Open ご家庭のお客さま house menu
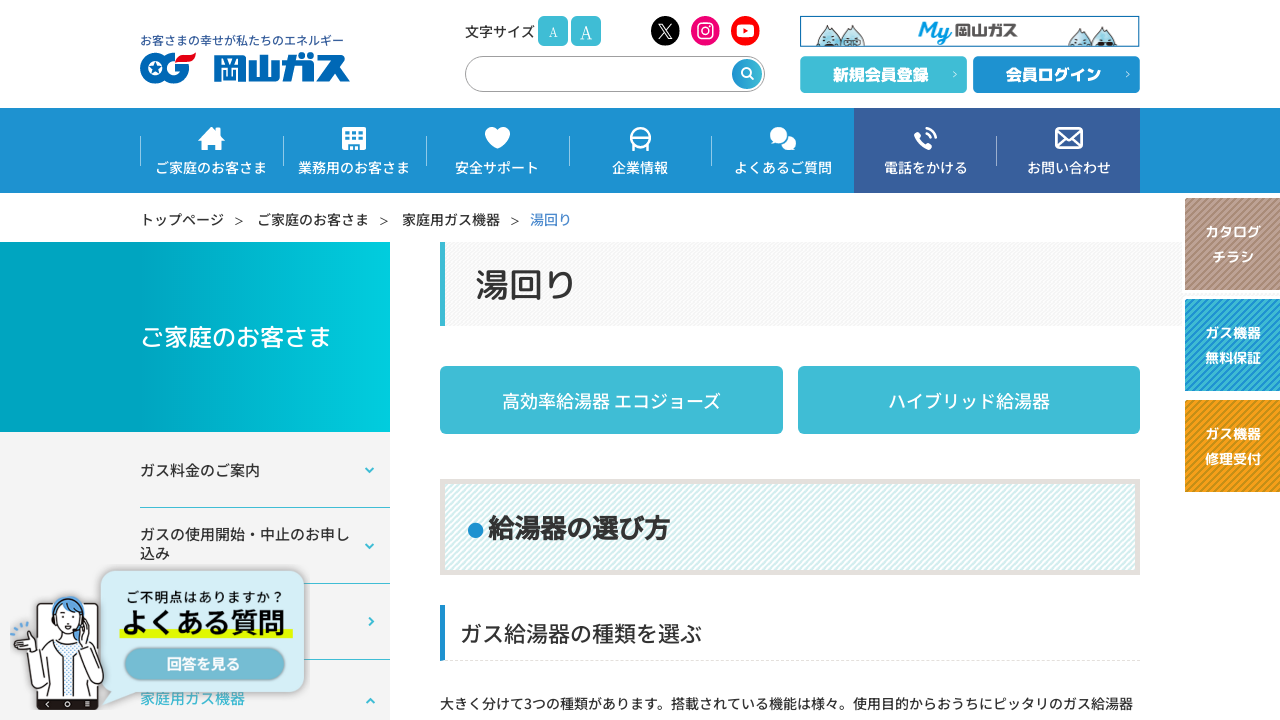Viewport: 1280px width, 720px height. pyautogui.click(x=211, y=150)
